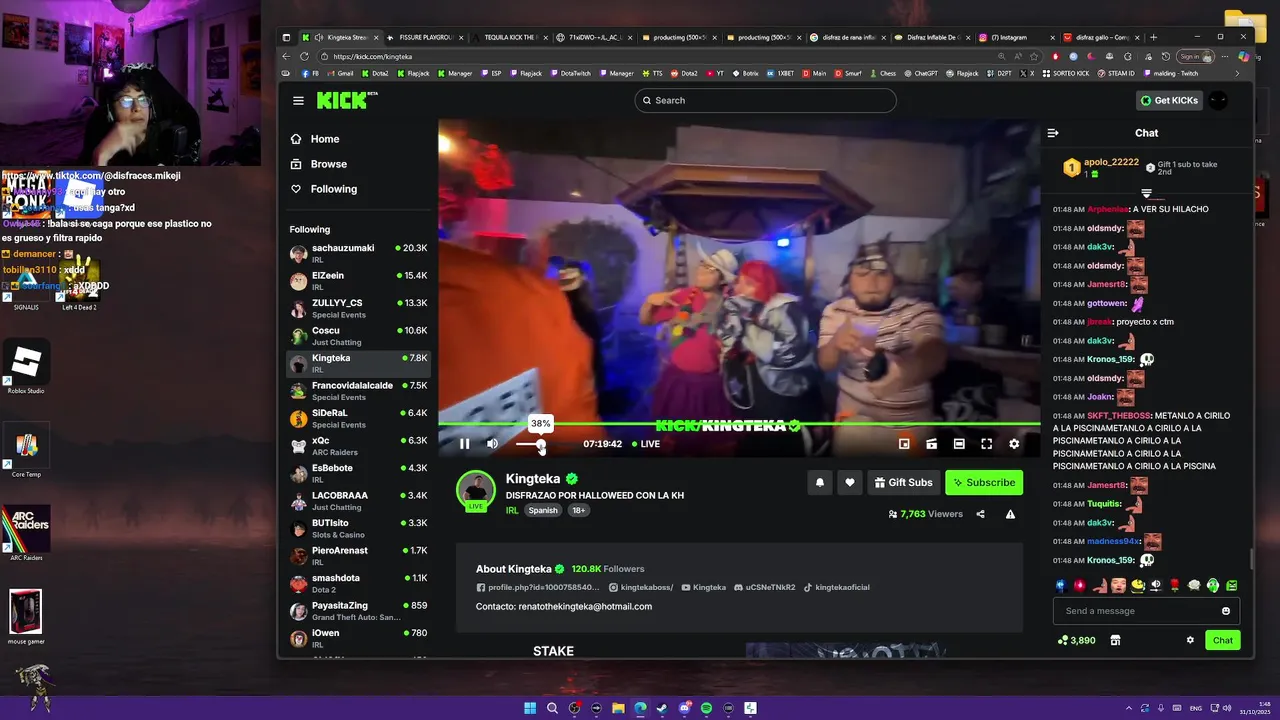Open the Windows Start menu
This screenshot has height=720, width=1280.
(x=530, y=708)
